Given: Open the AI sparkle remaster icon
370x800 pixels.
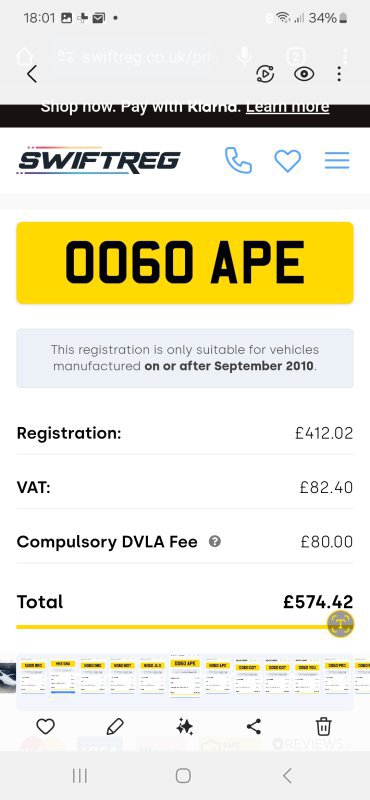Looking at the screenshot, I should pyautogui.click(x=184, y=726).
